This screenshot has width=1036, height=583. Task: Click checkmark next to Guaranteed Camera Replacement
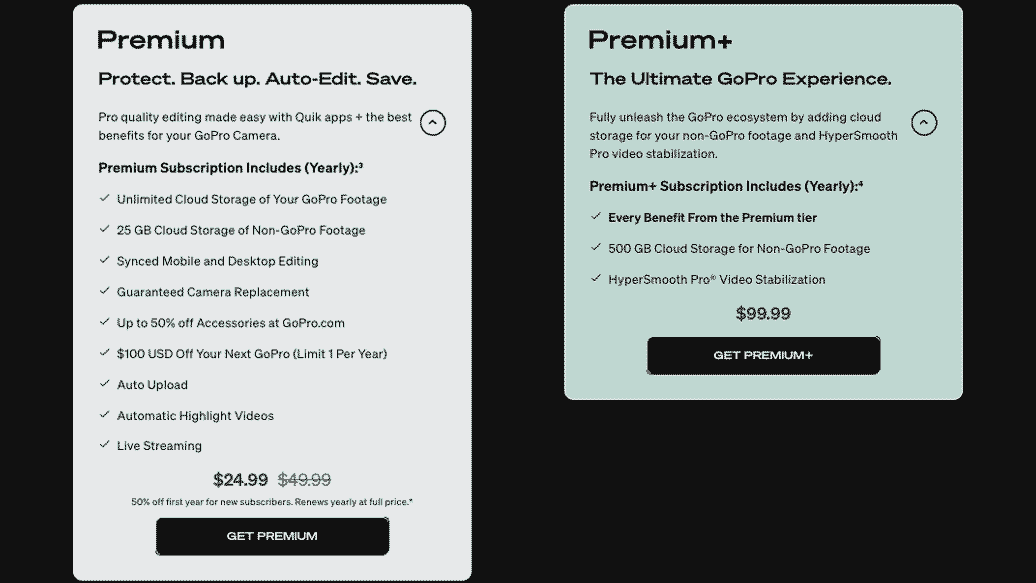[x=104, y=292]
